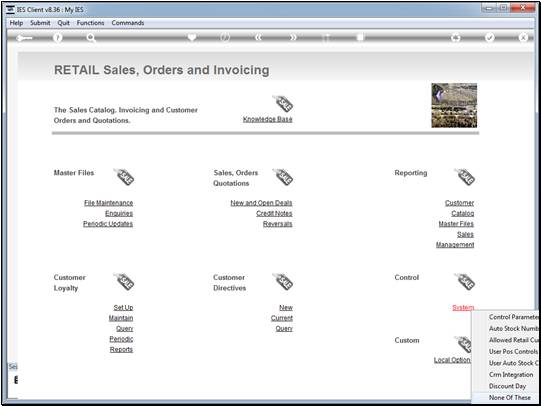
Task: Open the Commands menu
Action: click(128, 23)
